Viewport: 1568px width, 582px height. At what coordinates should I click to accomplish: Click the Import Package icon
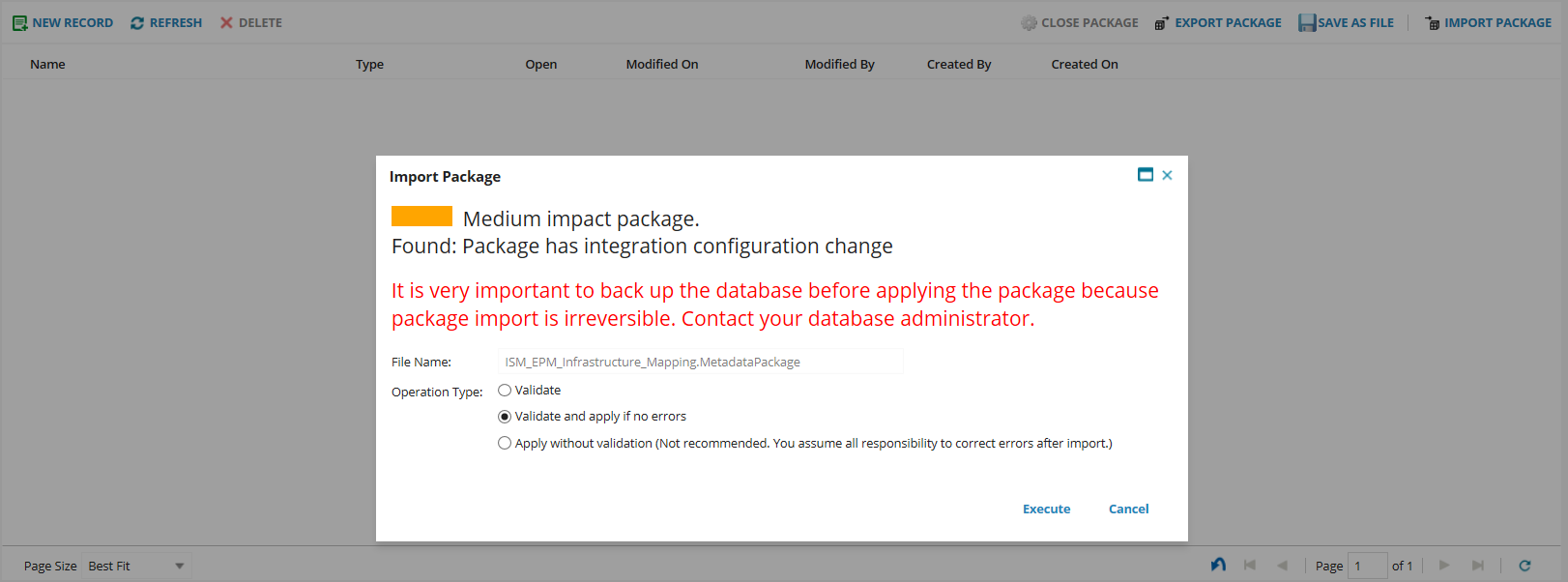click(x=1433, y=23)
